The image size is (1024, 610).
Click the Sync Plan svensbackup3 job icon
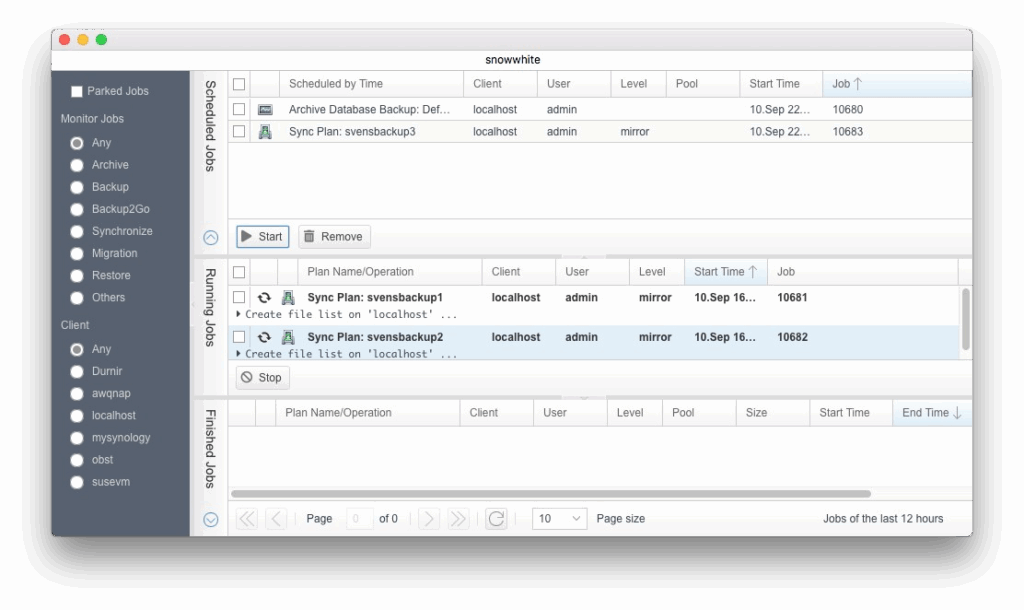point(265,131)
